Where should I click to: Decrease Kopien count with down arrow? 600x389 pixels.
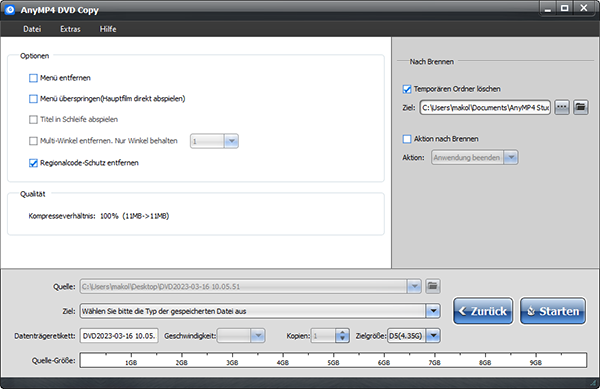pyautogui.click(x=342, y=339)
